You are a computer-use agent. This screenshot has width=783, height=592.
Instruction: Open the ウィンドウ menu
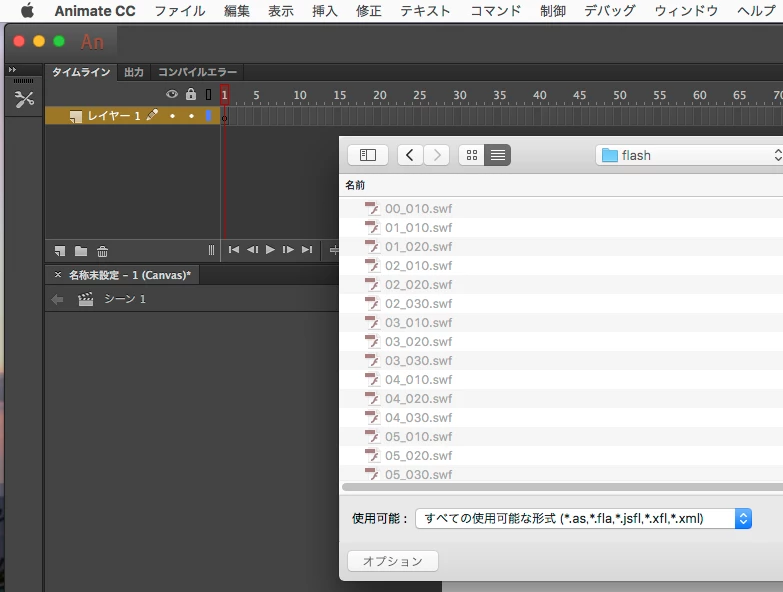click(x=686, y=11)
